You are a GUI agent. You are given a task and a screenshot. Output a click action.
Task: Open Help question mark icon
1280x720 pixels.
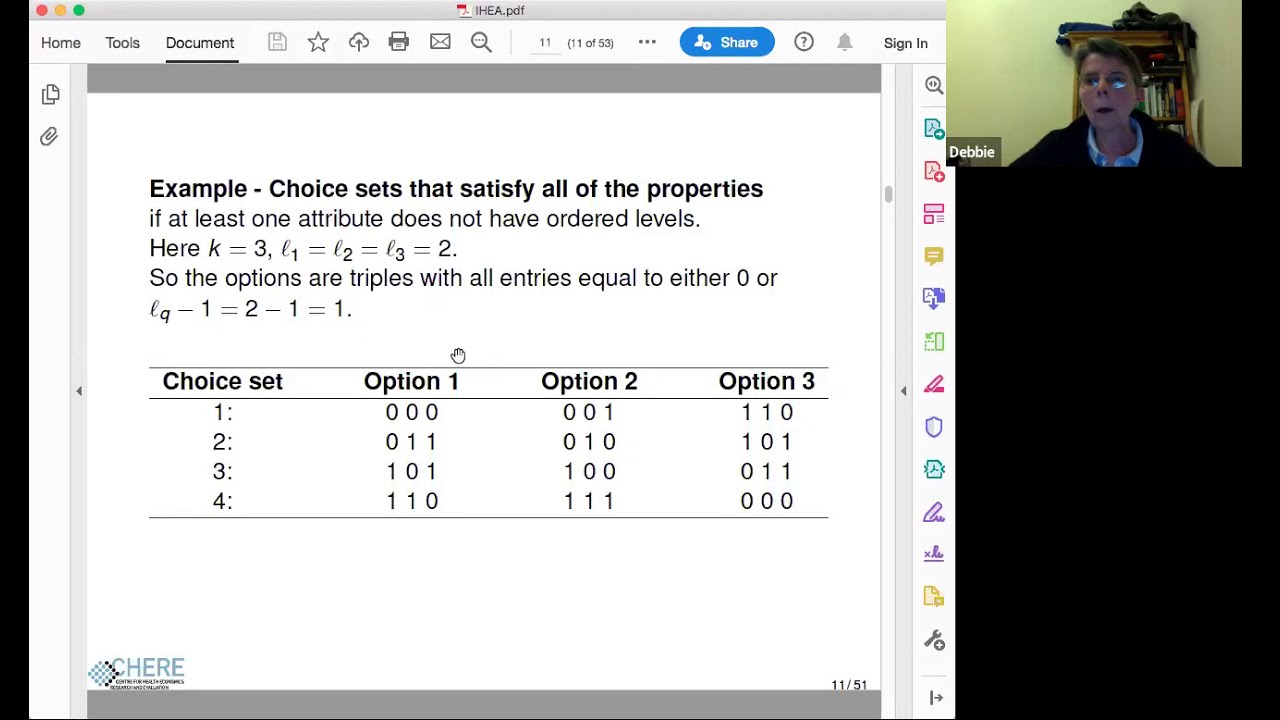pyautogui.click(x=804, y=42)
